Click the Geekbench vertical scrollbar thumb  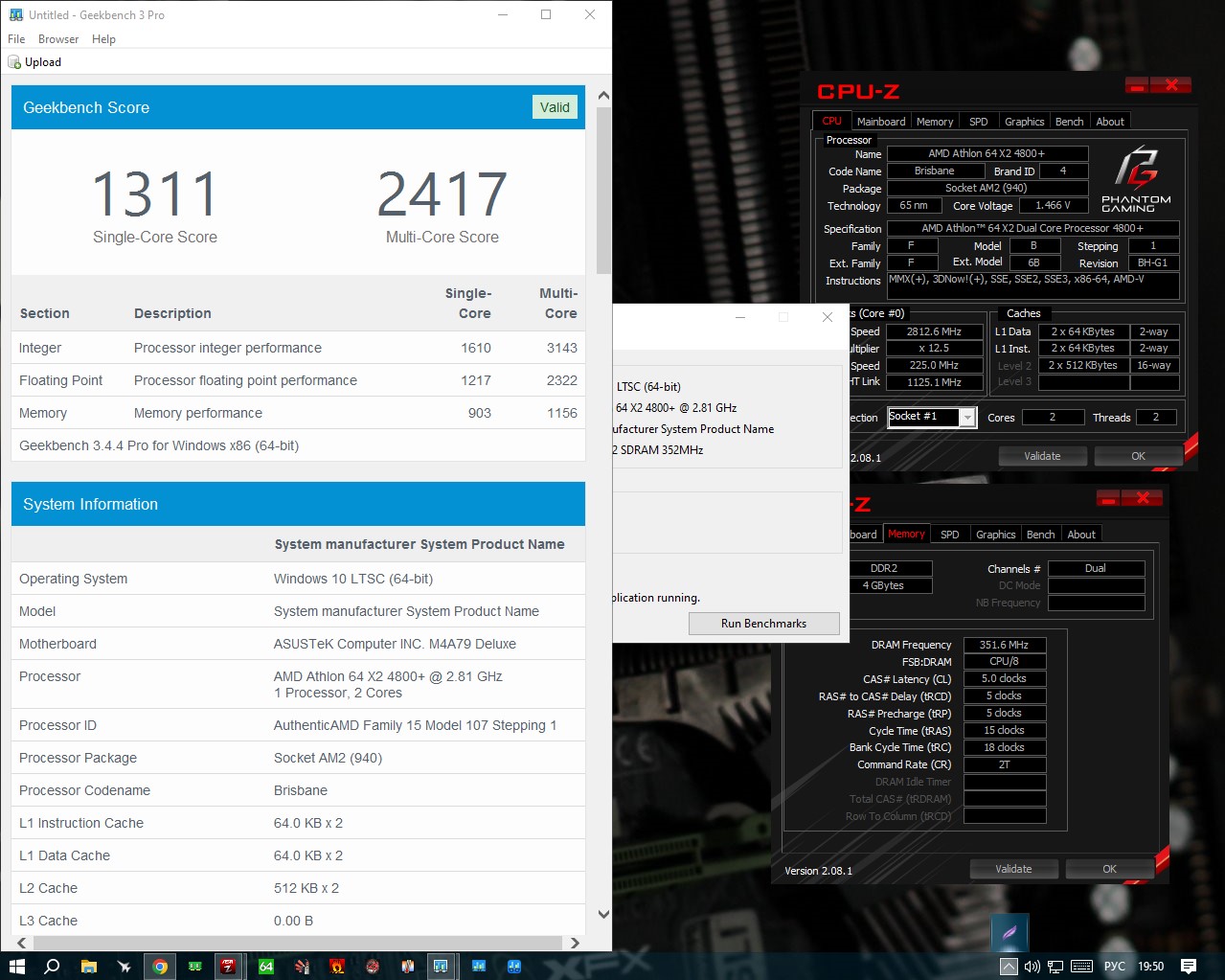coord(603,190)
